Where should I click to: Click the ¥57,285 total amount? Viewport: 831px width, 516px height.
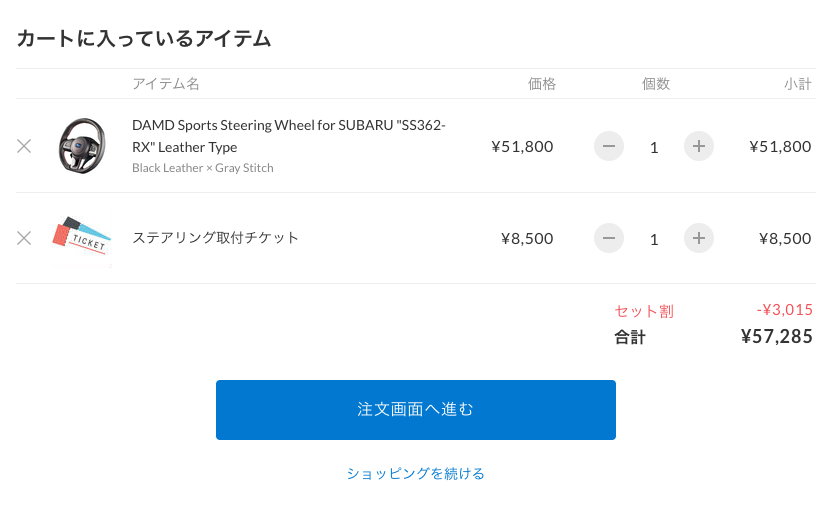[x=776, y=336]
